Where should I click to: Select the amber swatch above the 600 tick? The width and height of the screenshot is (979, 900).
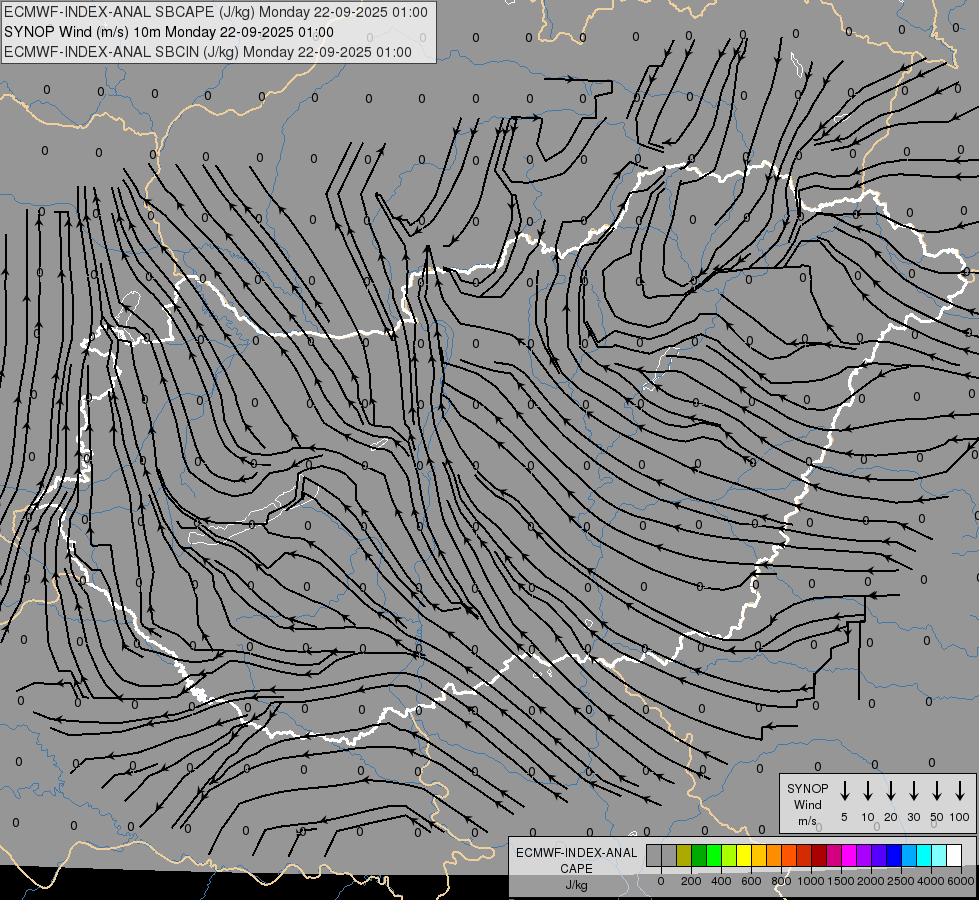point(759,855)
